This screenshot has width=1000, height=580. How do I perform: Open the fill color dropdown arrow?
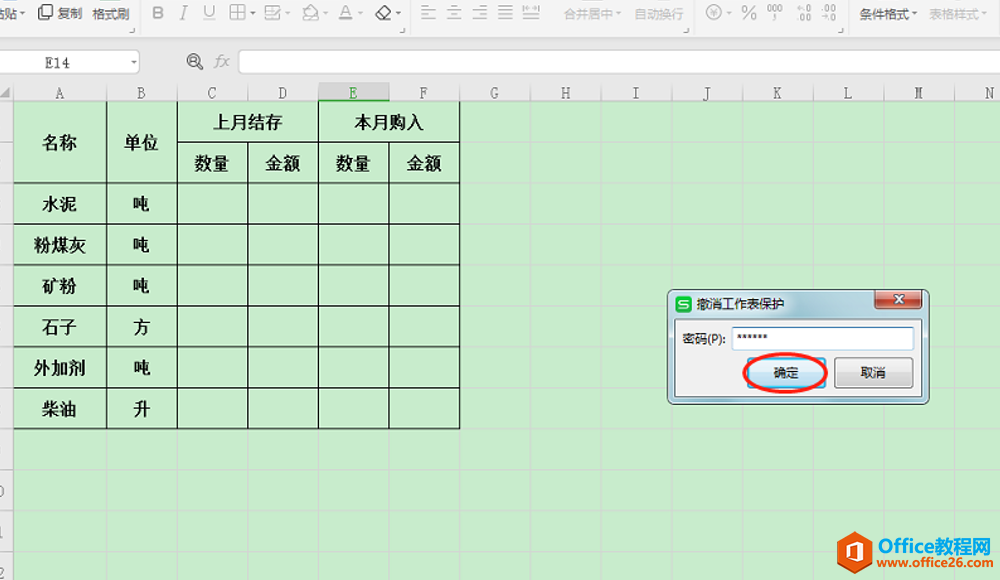pyautogui.click(x=325, y=13)
